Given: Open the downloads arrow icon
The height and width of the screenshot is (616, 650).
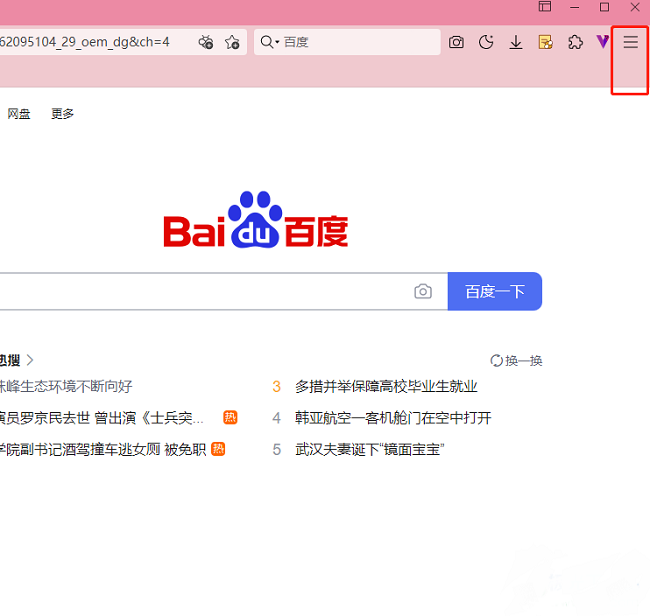Looking at the screenshot, I should [516, 42].
